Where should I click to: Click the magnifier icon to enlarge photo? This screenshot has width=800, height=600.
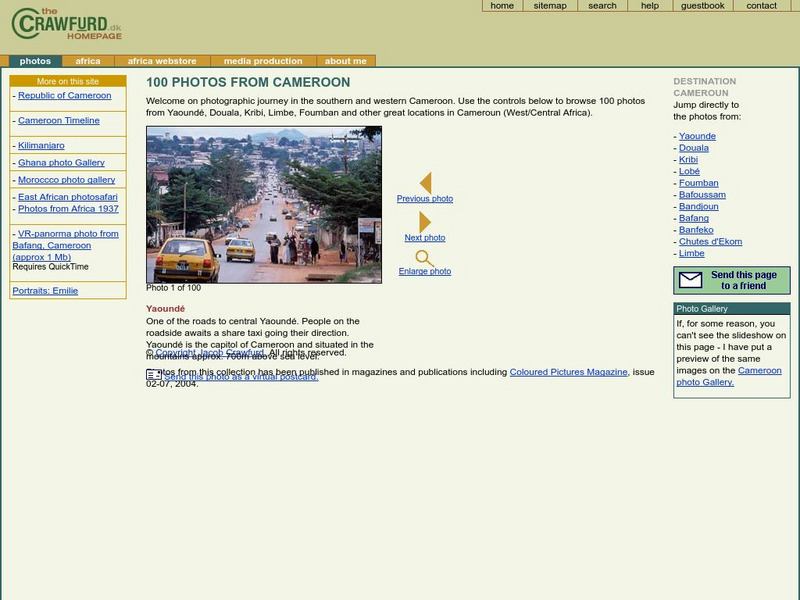422,258
